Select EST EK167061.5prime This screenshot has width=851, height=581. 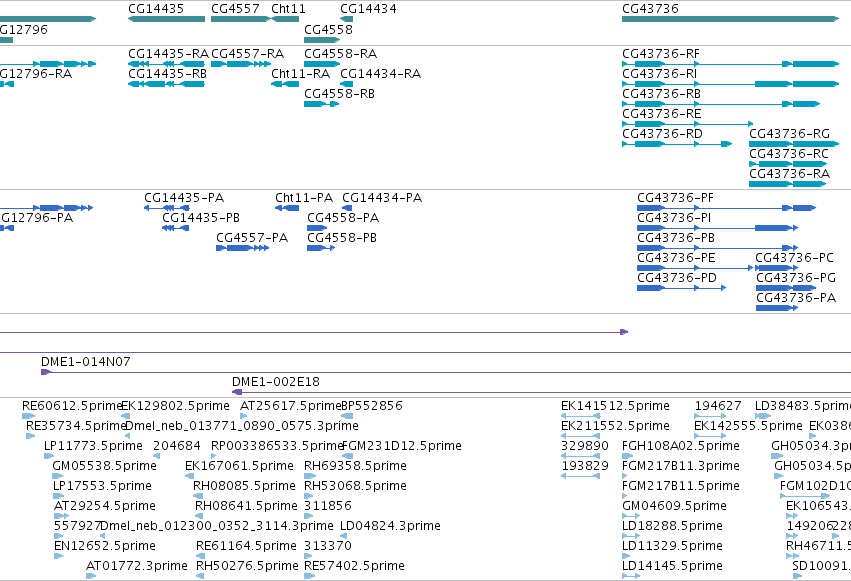[x=239, y=466]
